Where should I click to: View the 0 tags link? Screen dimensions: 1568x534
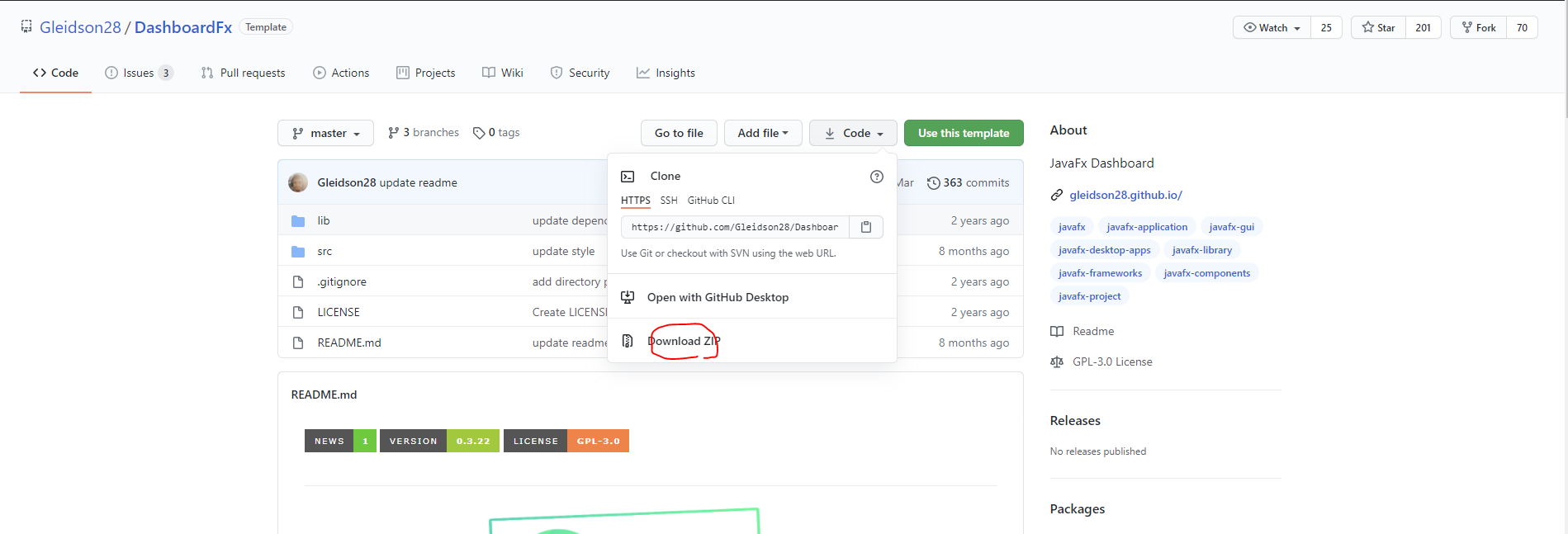[496, 133]
